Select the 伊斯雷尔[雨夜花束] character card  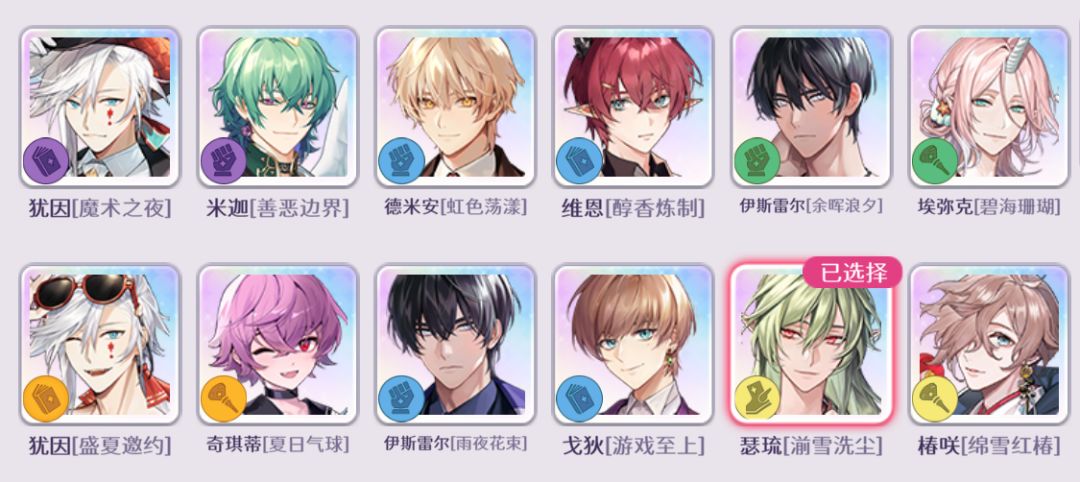pos(456,344)
